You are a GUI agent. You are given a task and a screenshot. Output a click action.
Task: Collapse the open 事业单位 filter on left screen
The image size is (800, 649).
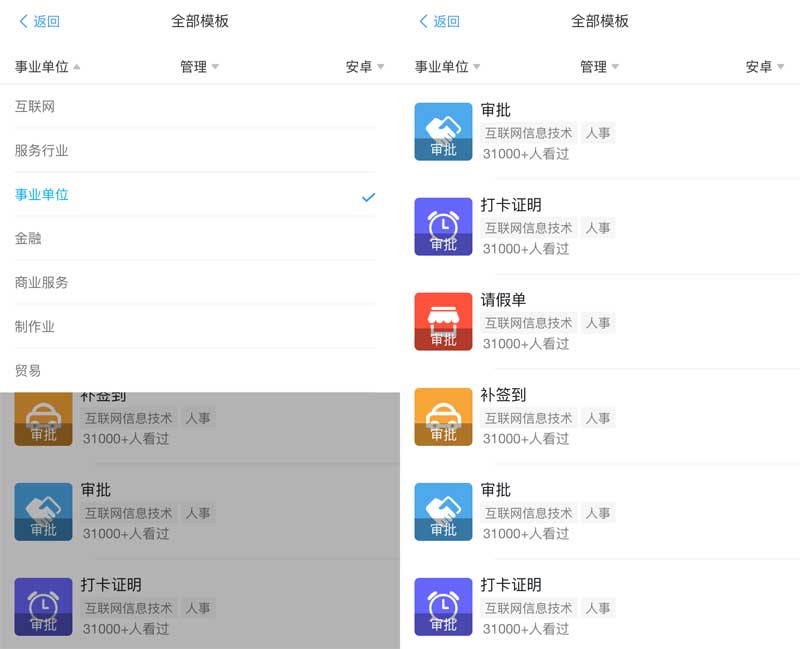tap(47, 66)
